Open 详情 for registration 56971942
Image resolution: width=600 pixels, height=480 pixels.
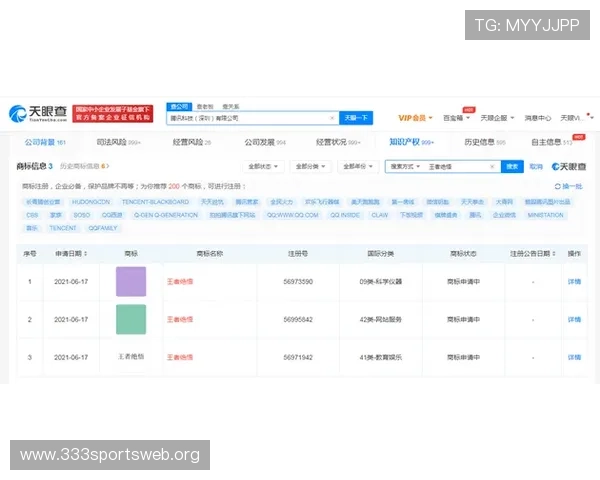(574, 357)
